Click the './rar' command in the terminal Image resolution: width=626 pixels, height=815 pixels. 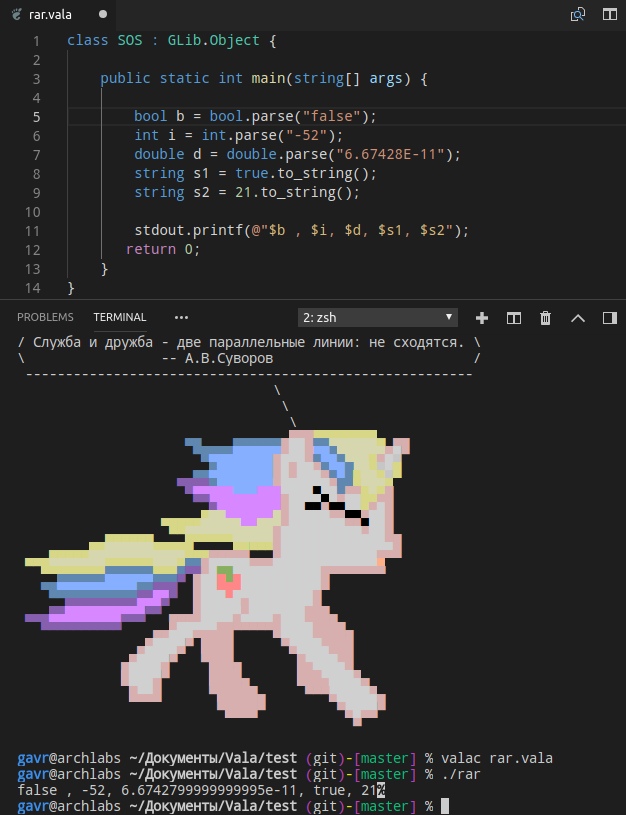click(x=460, y=774)
